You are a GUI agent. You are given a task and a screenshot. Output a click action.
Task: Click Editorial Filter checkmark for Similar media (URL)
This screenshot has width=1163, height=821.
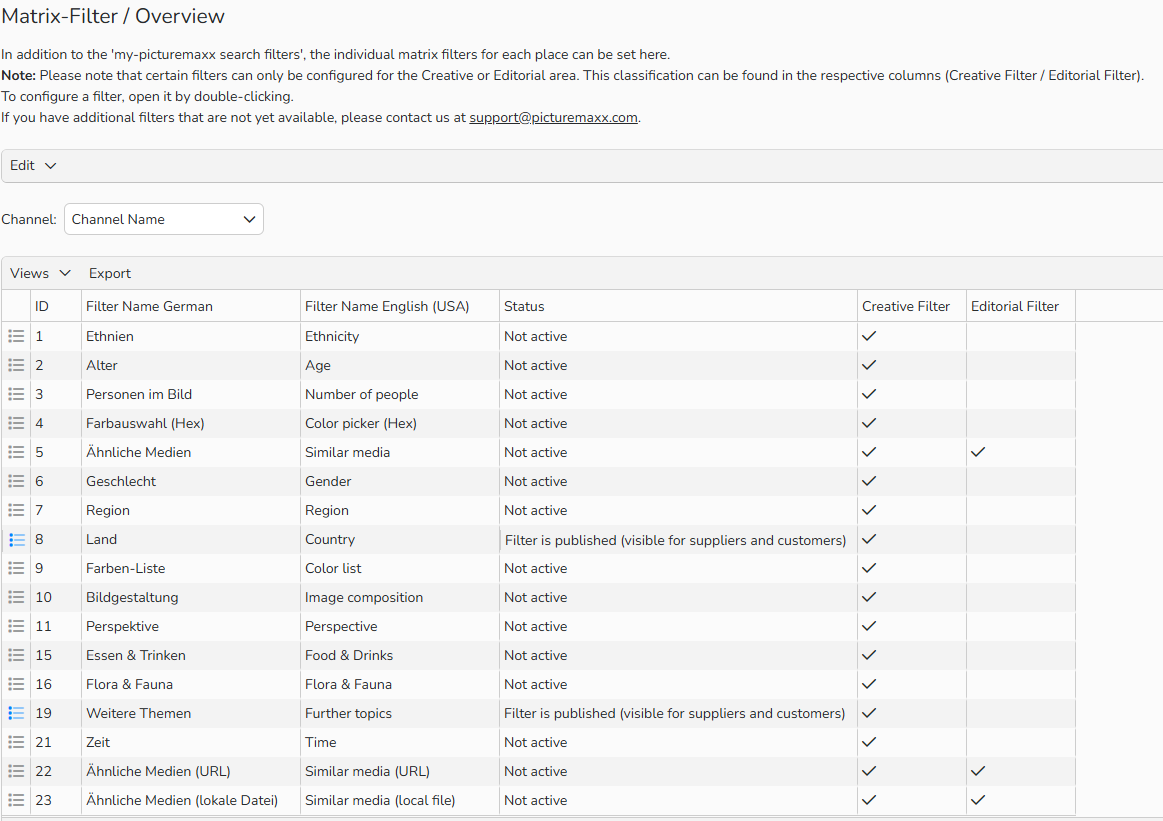[x=978, y=771]
